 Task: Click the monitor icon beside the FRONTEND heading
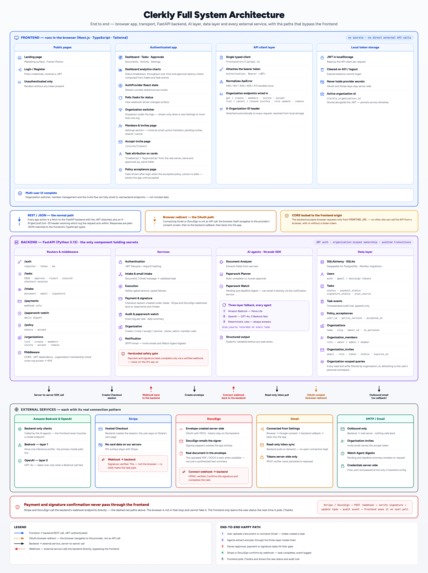[x=16, y=38]
